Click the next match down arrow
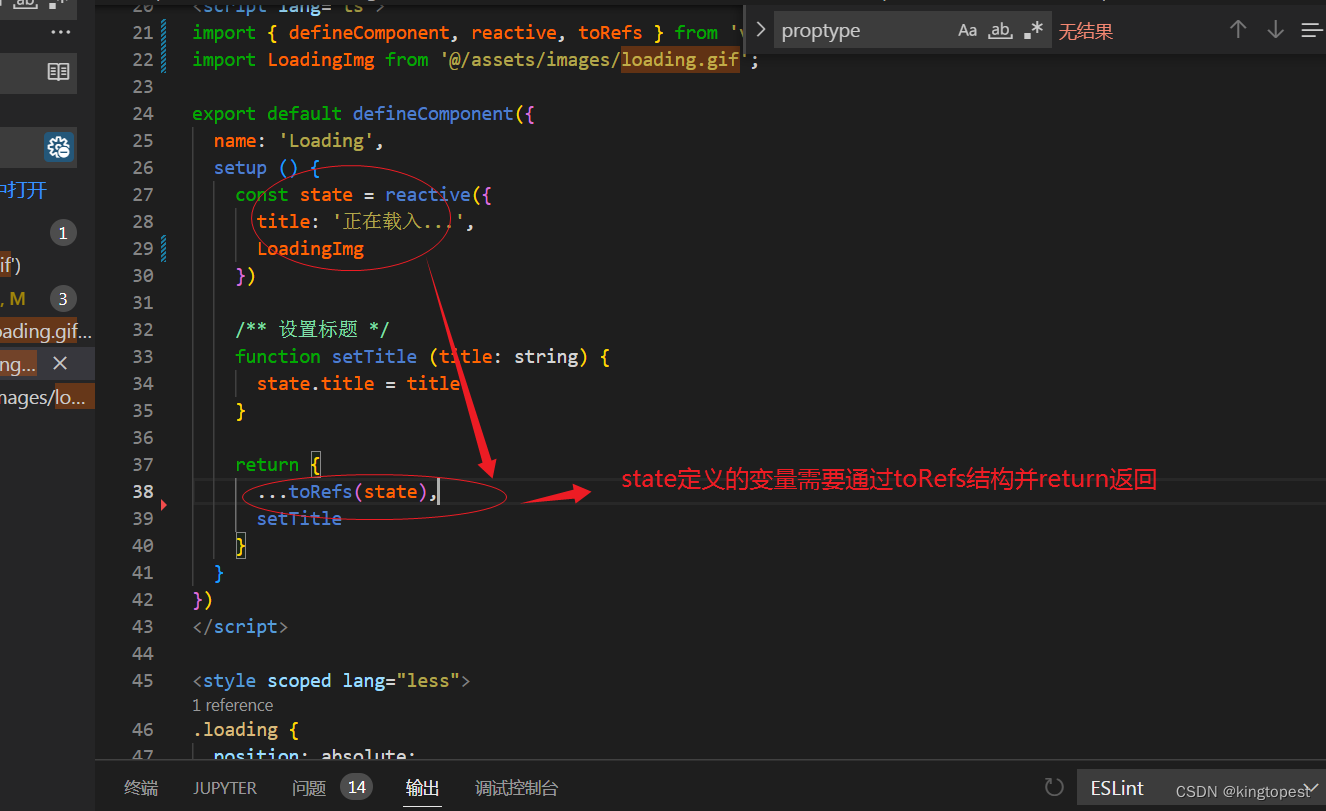Screen dimensions: 1326x811 click(x=1275, y=30)
